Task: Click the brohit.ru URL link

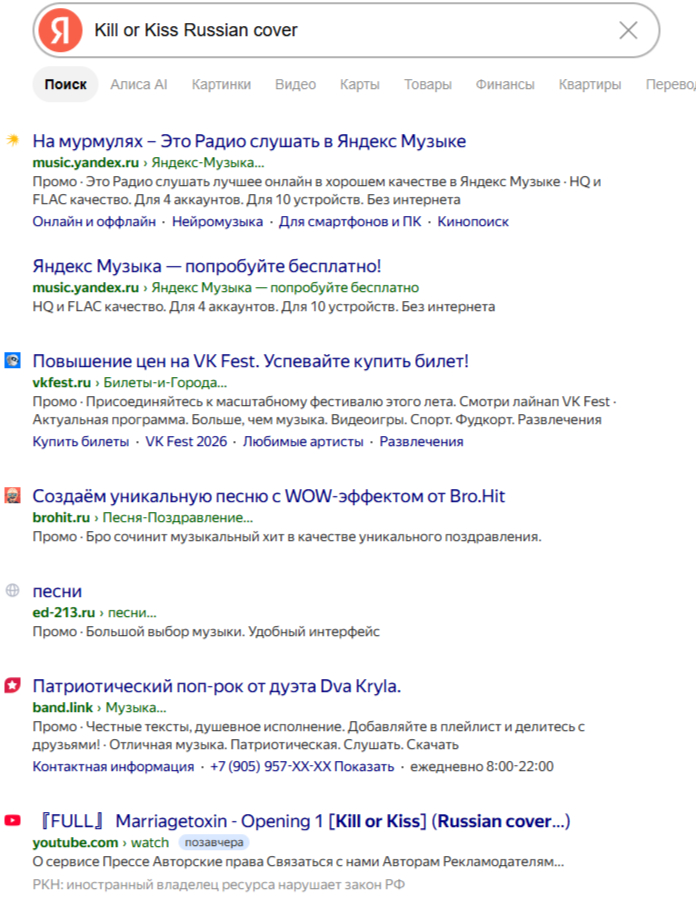Action: click(61, 518)
